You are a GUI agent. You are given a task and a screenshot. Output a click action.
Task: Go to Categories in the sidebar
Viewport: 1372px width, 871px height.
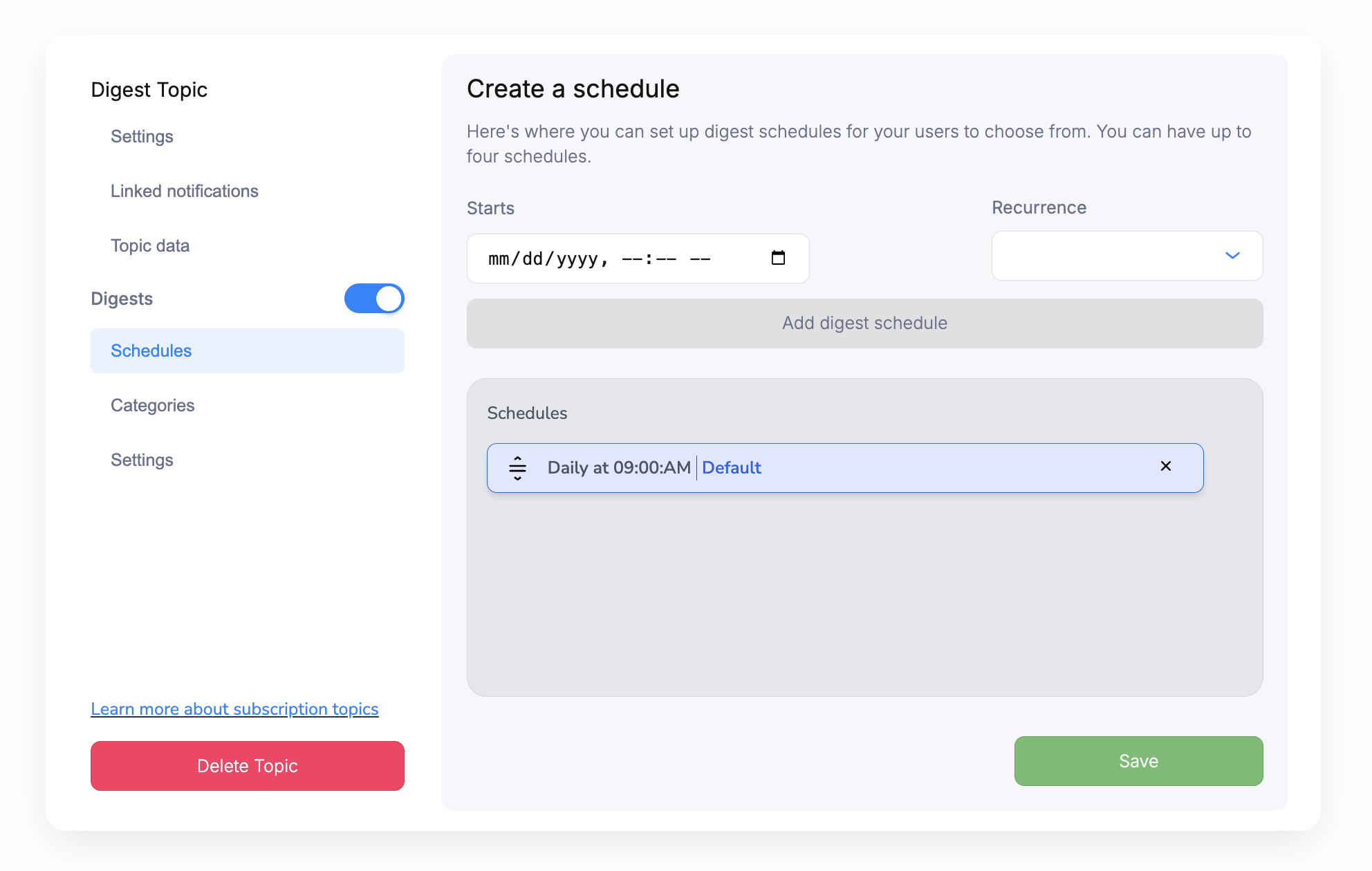tap(152, 406)
